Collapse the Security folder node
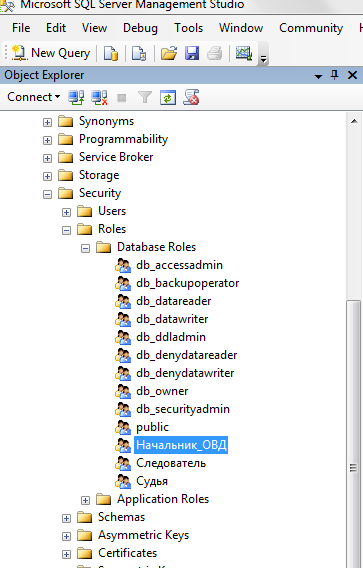The height and width of the screenshot is (568, 363). click(47, 195)
